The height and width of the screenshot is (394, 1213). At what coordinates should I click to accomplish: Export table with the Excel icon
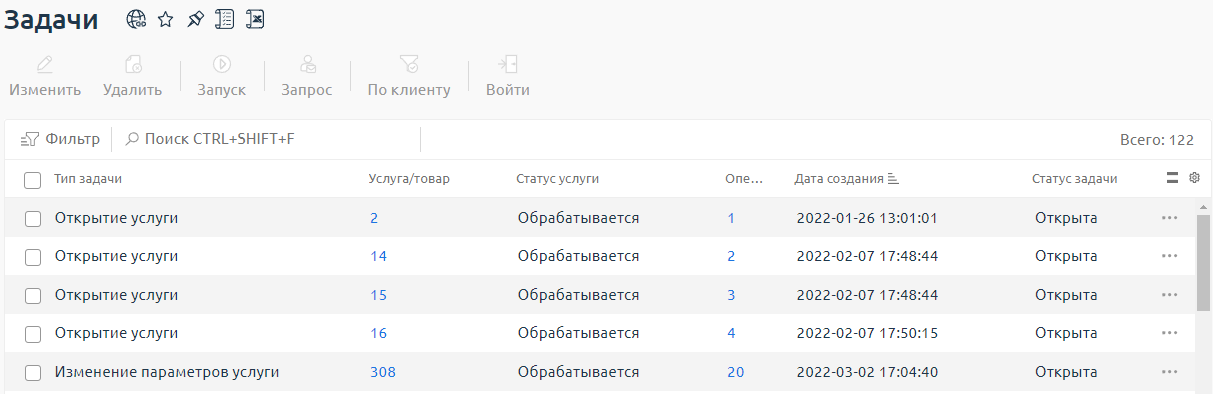[x=255, y=19]
